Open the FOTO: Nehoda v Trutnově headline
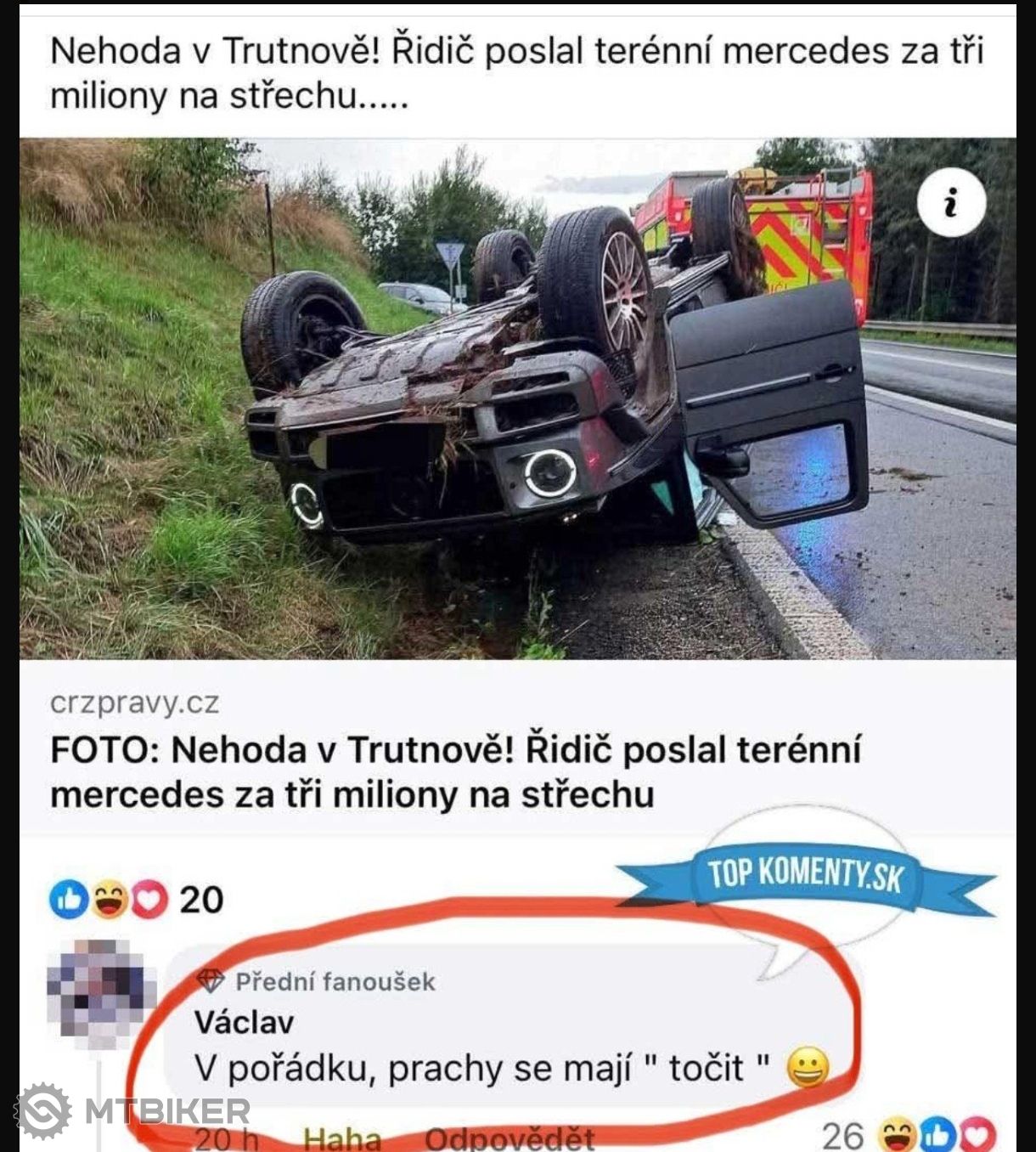This screenshot has width=1036, height=1152. [456, 772]
